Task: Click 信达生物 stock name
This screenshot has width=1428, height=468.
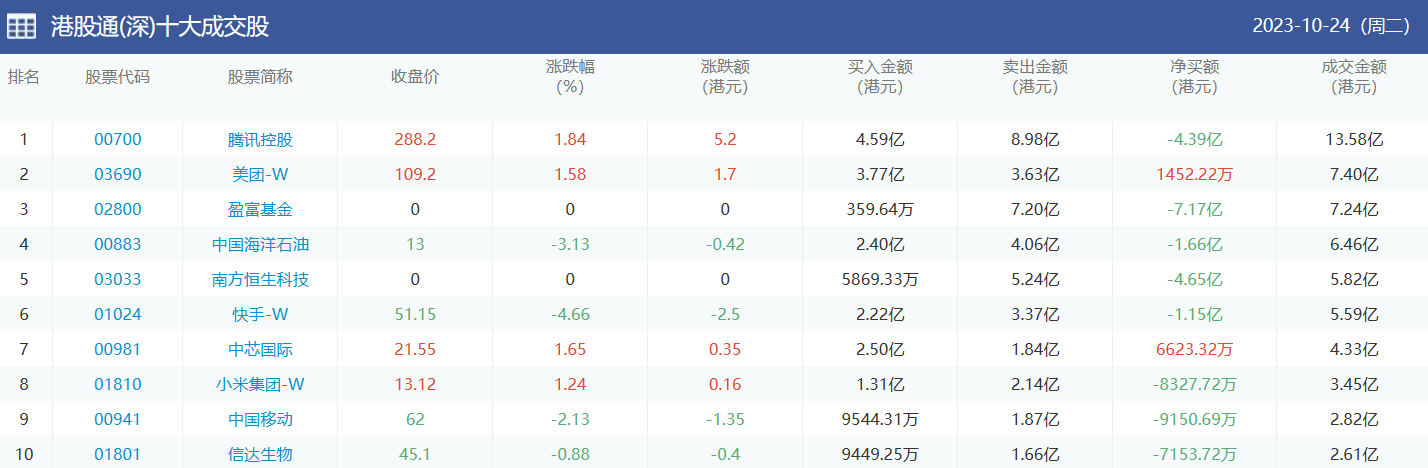Action: click(x=260, y=455)
